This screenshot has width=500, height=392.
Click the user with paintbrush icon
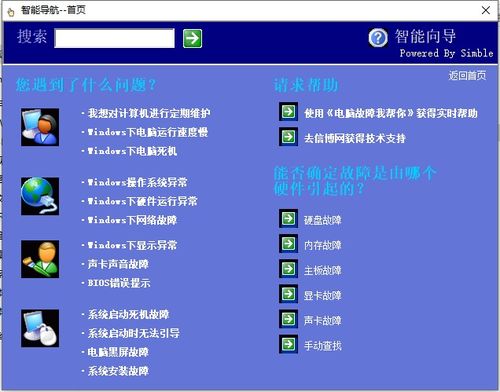pyautogui.click(x=40, y=259)
